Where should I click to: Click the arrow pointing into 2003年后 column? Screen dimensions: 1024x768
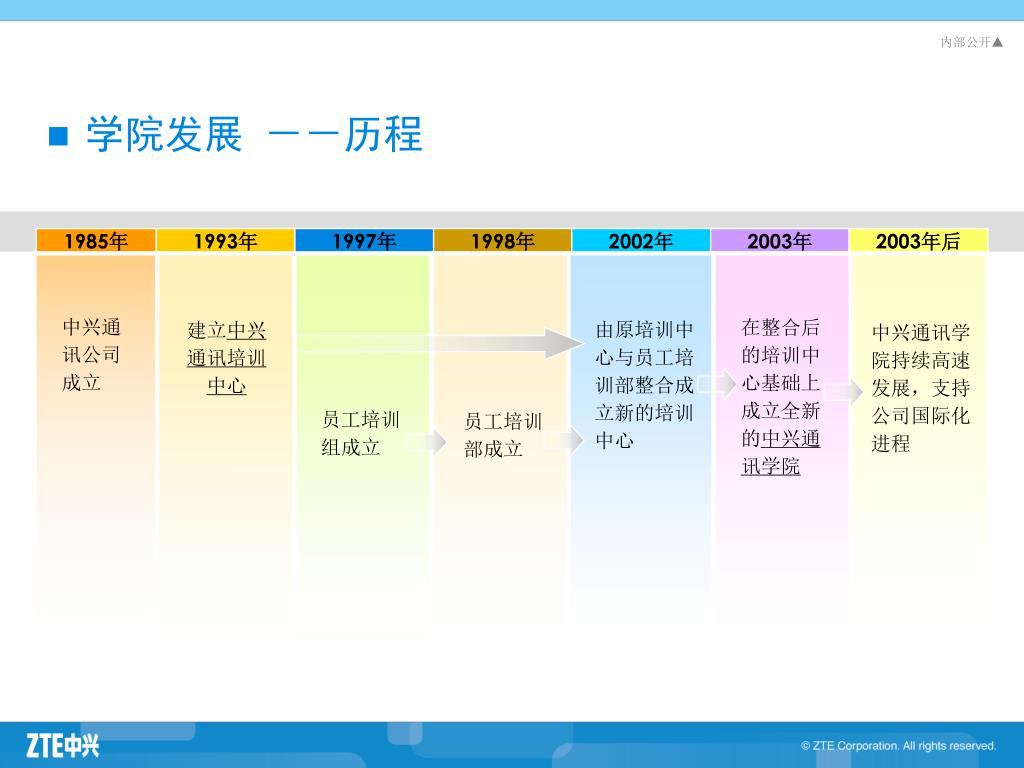pos(843,392)
